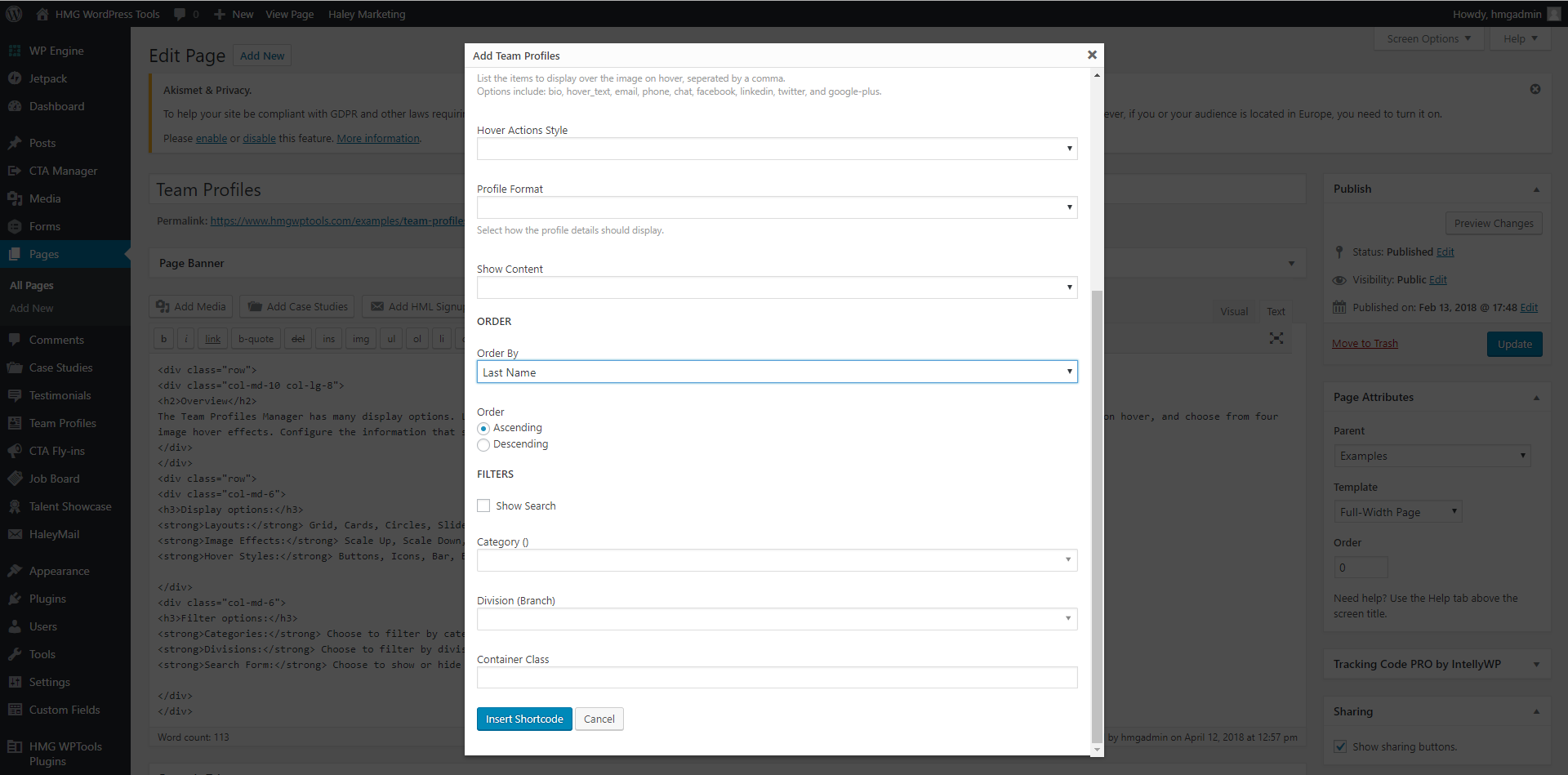Click the Forms sidebar icon
This screenshot has height=775, width=1568.
click(15, 226)
